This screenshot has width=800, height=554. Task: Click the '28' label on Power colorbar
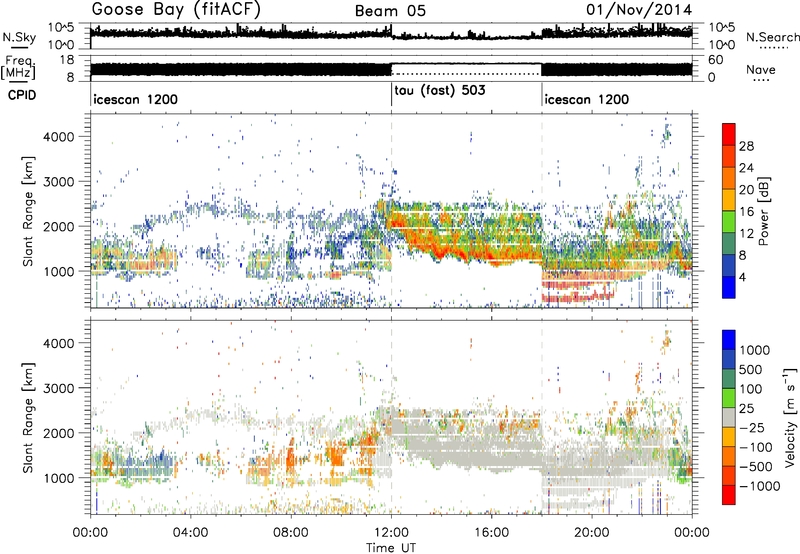click(746, 146)
